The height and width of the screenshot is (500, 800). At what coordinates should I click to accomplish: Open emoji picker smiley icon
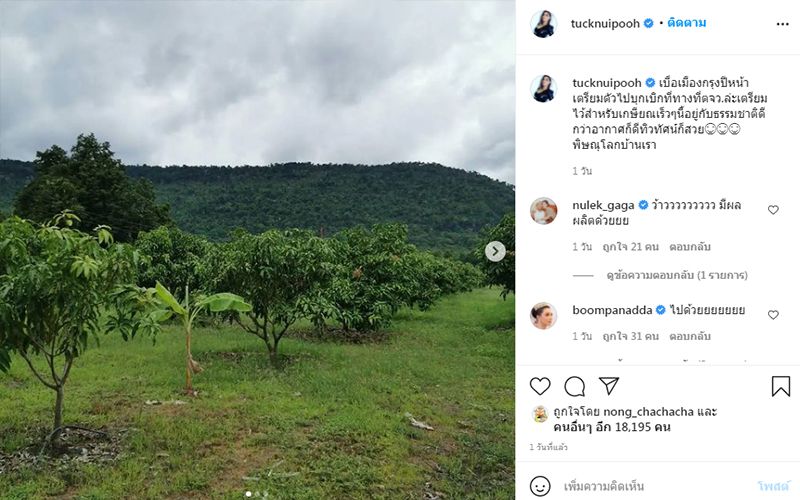pyautogui.click(x=540, y=486)
